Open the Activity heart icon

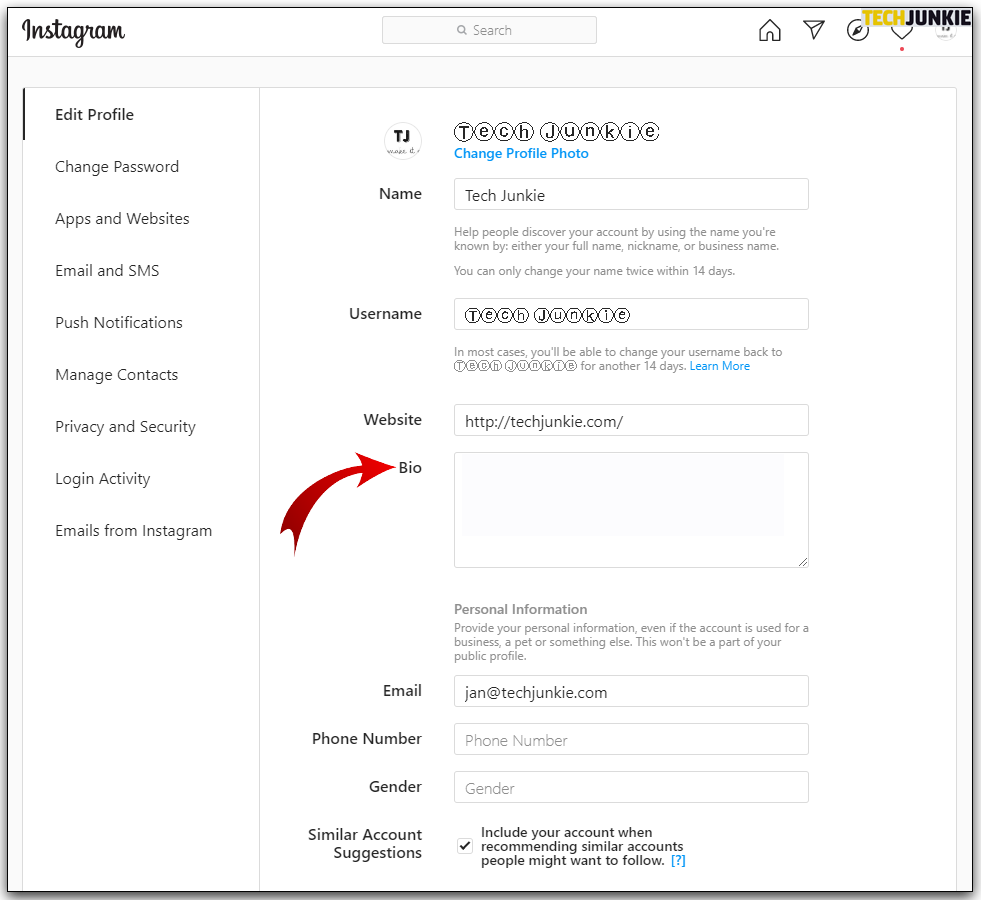coord(901,30)
